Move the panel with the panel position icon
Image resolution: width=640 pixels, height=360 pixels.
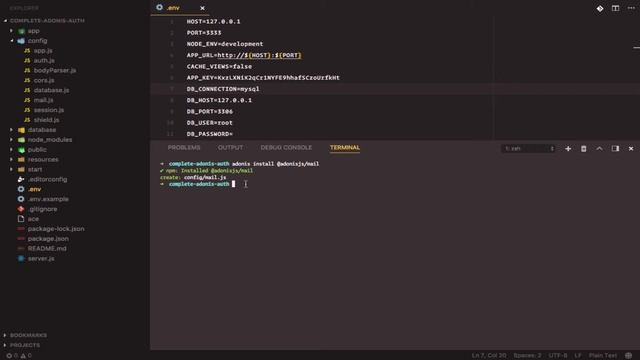pos(615,149)
